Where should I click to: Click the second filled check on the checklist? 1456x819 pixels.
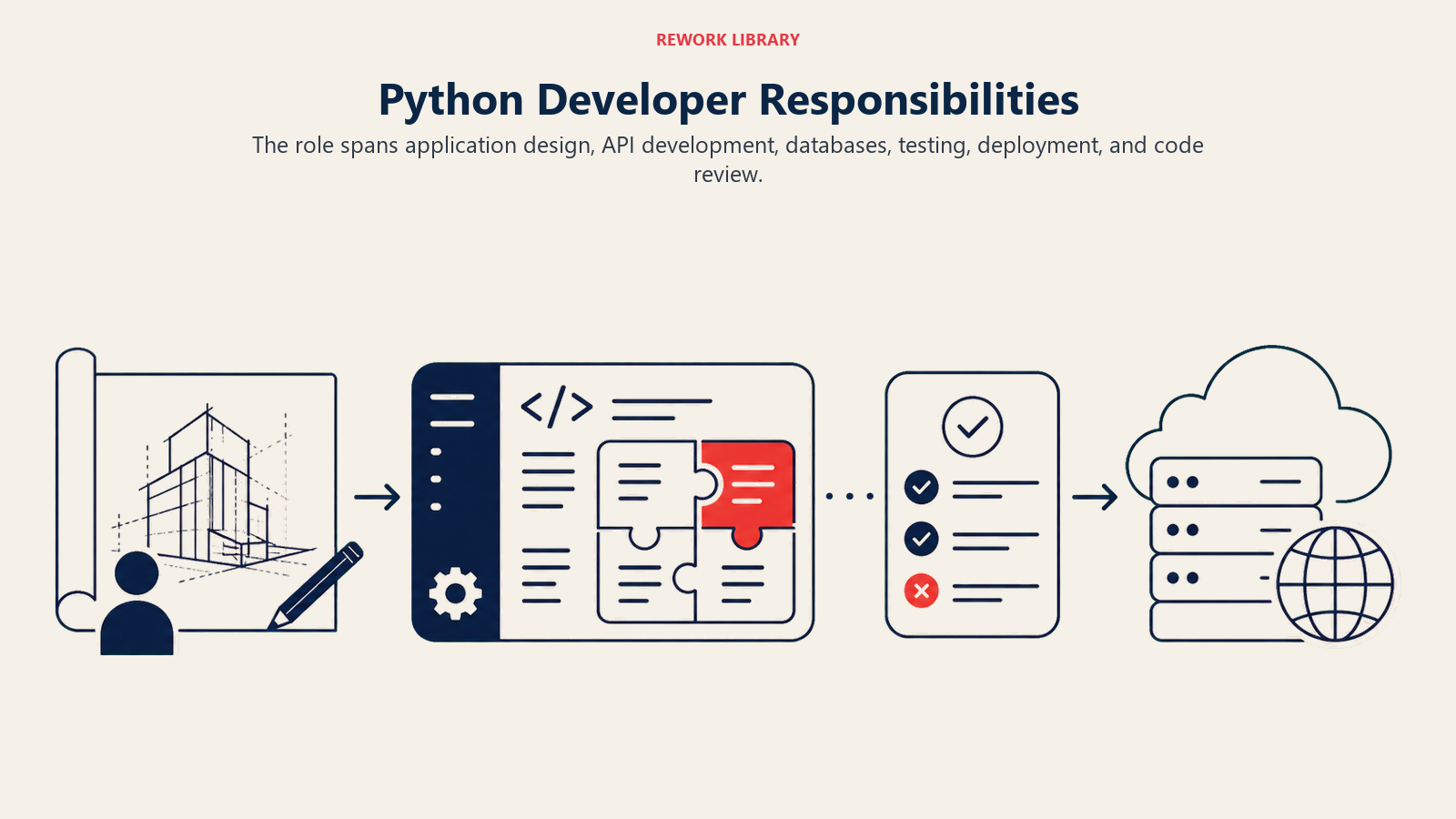pyautogui.click(x=921, y=539)
